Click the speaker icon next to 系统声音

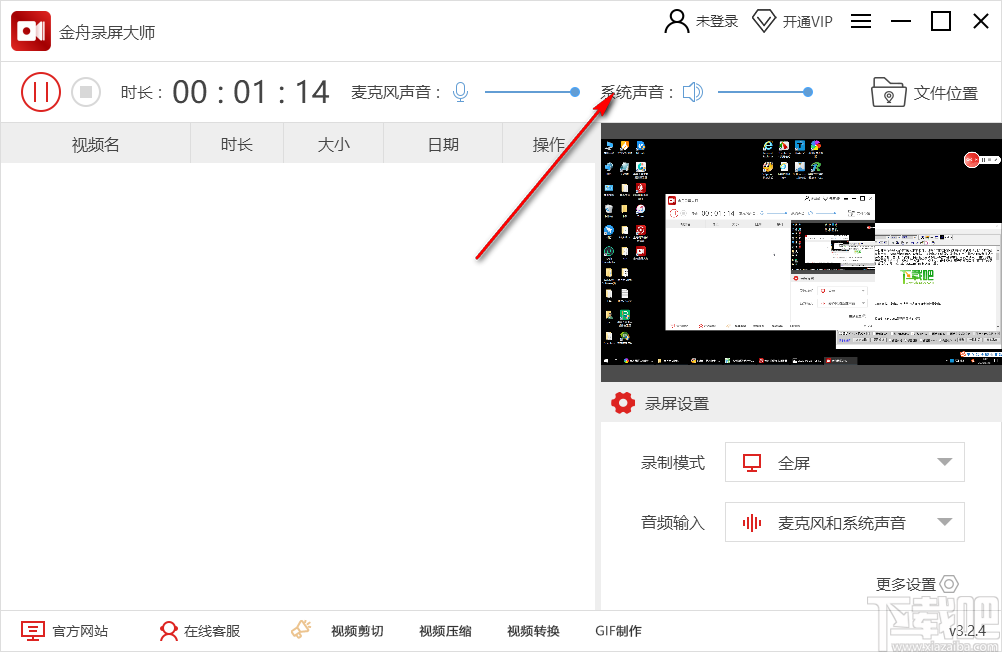(x=692, y=91)
